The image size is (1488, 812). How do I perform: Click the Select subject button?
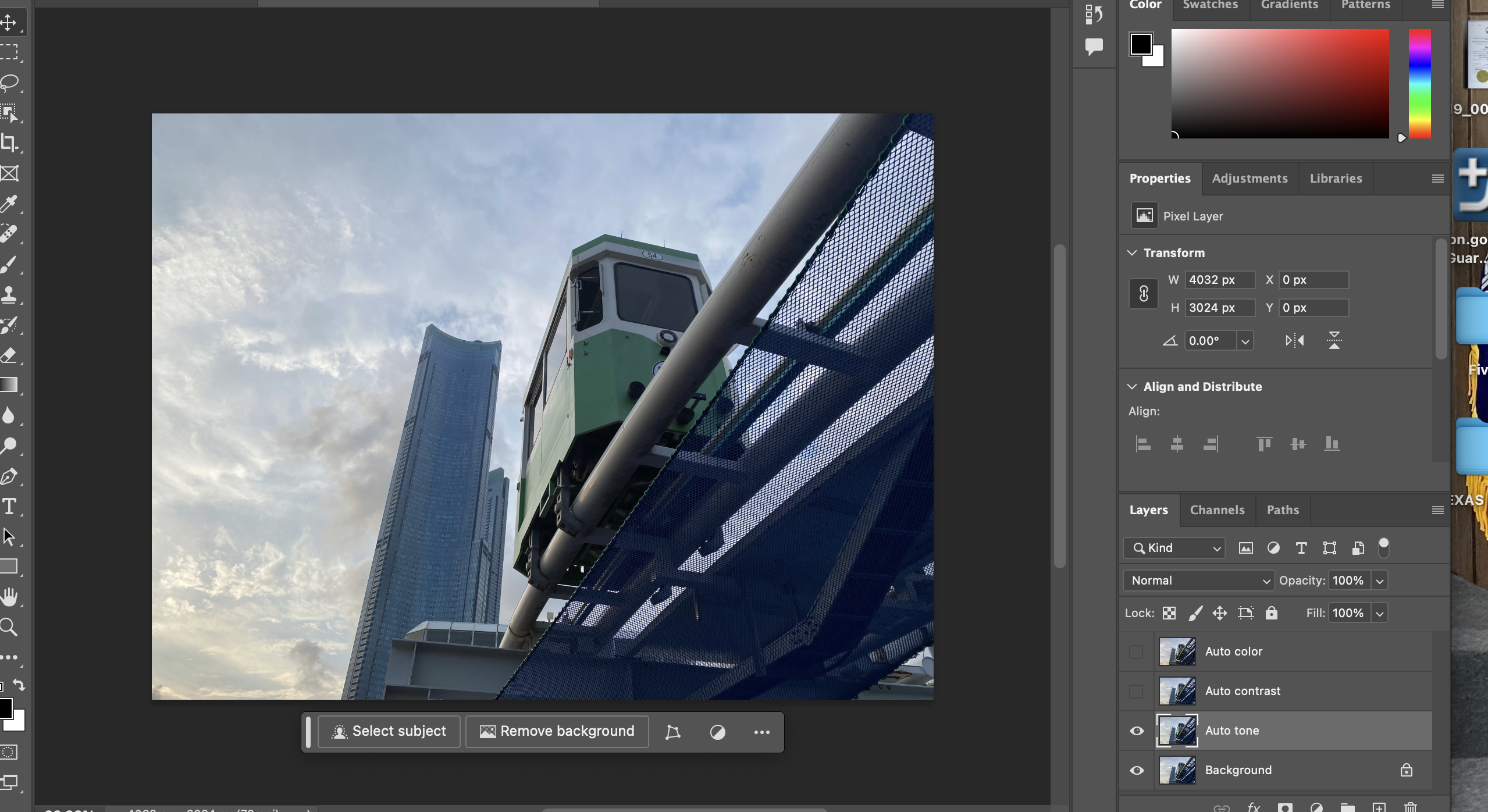[x=389, y=731]
